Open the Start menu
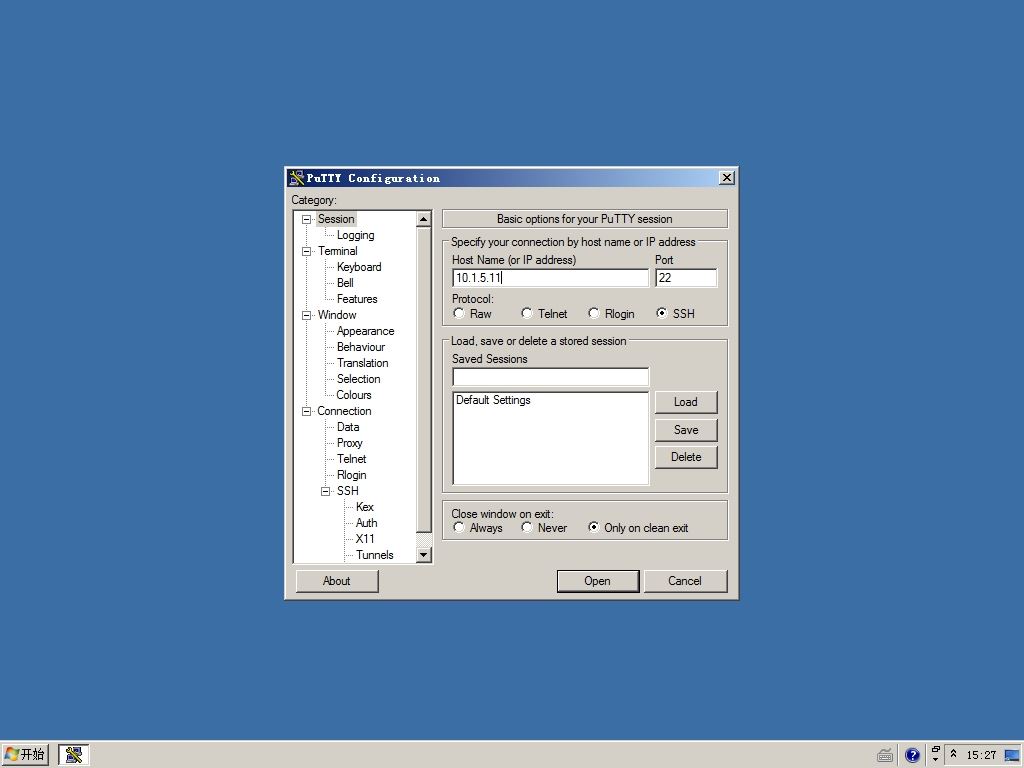The image size is (1024, 768). pos(25,755)
